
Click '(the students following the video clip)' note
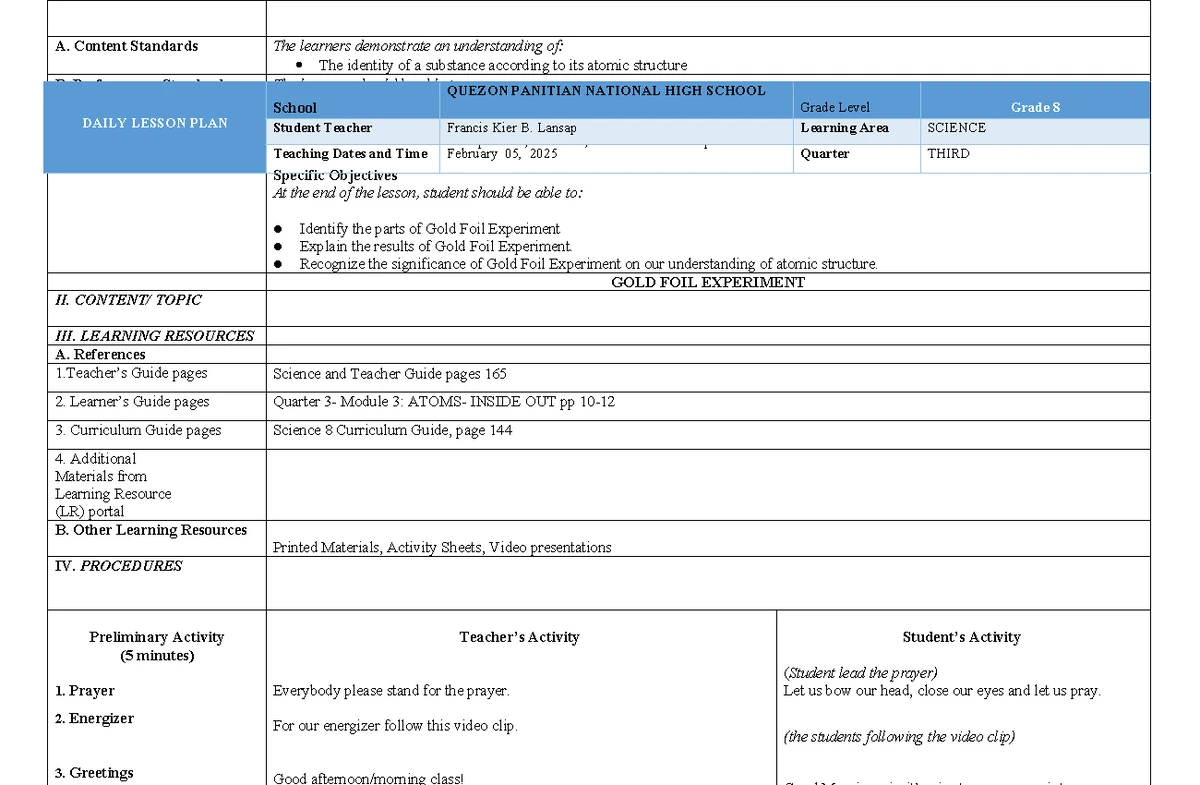[x=899, y=737]
